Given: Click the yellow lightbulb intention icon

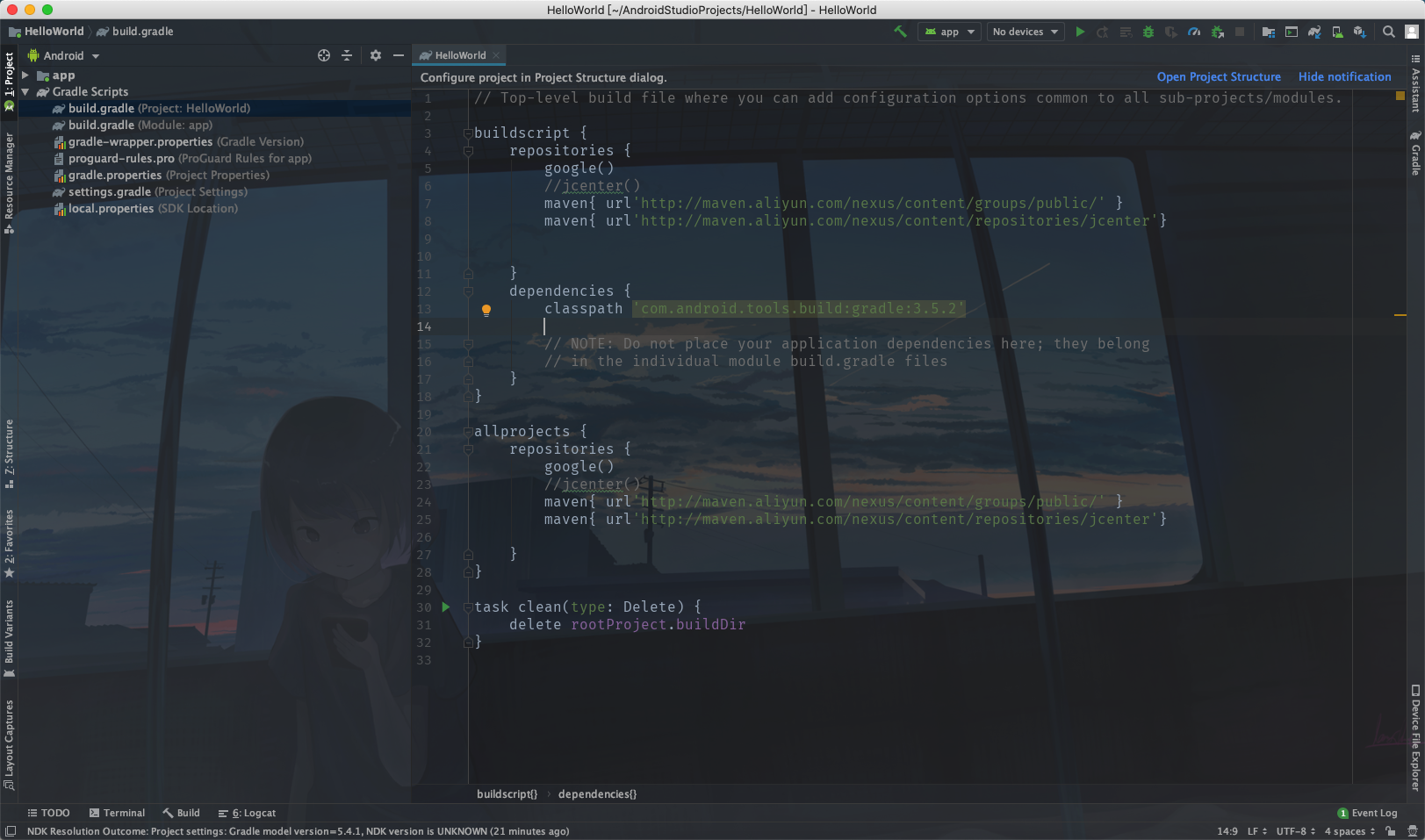Looking at the screenshot, I should [486, 309].
